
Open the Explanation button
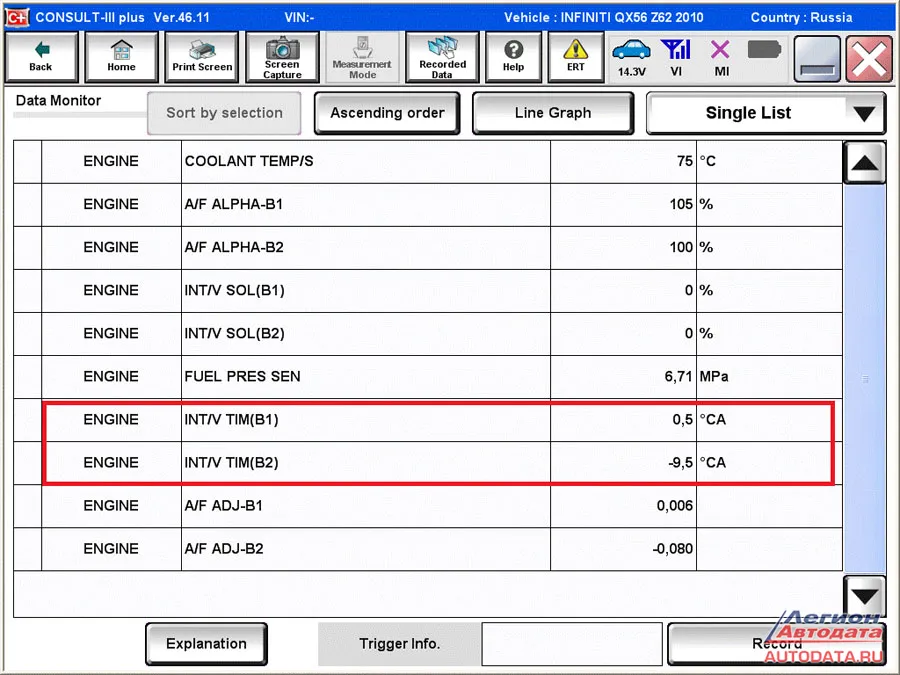pyautogui.click(x=207, y=643)
